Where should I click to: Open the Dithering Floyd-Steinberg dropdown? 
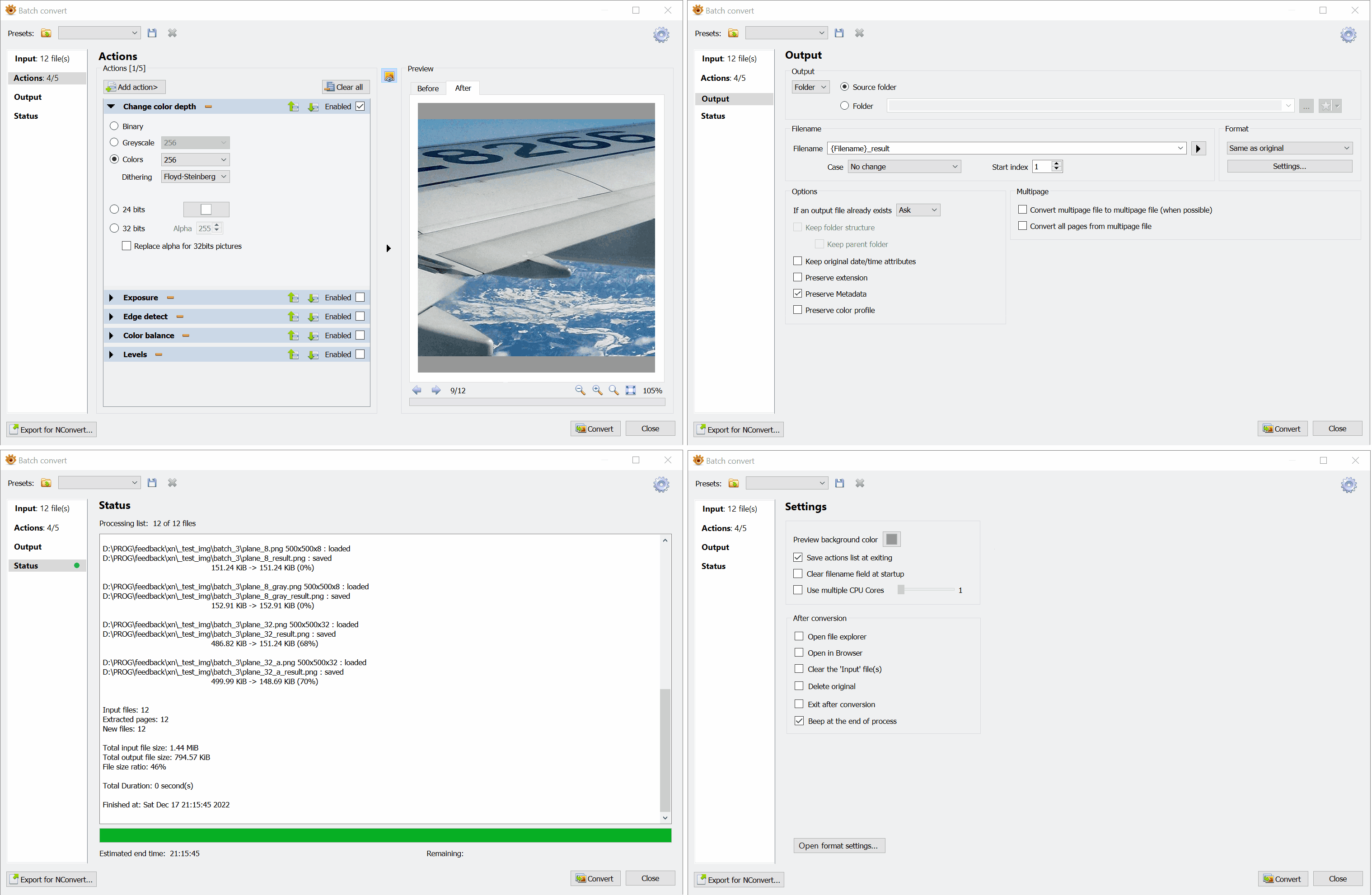click(x=195, y=177)
